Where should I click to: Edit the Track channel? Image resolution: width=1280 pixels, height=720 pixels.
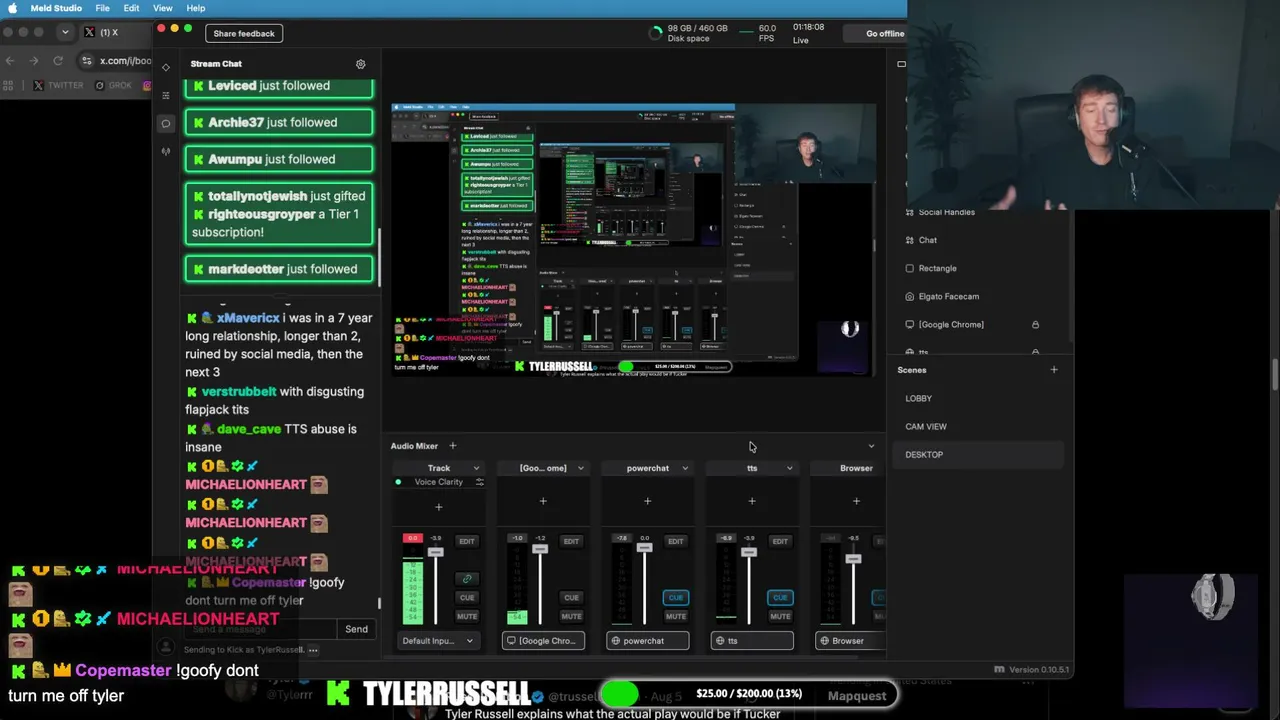[467, 541]
